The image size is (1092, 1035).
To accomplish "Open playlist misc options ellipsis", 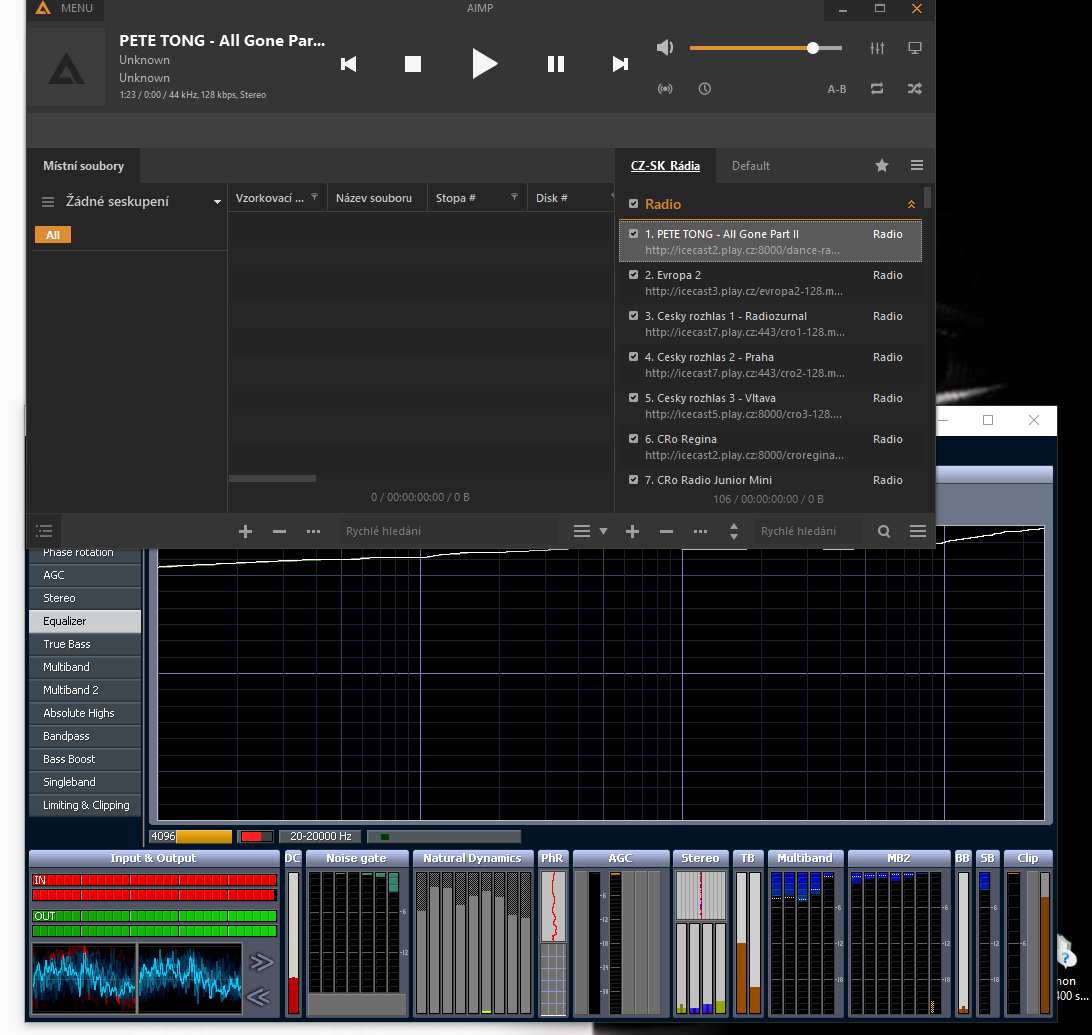I will coord(701,531).
